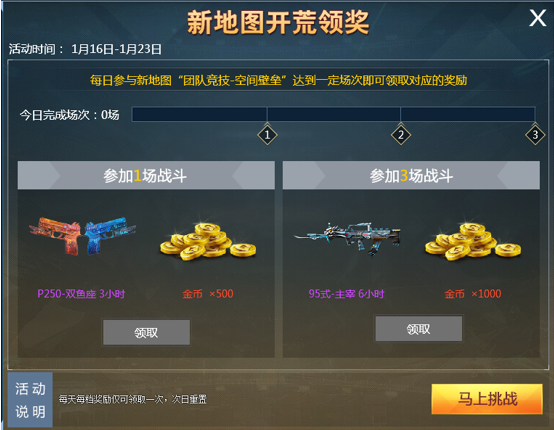Click diamond milestone marker 2
554x430 pixels.
pyautogui.click(x=401, y=135)
